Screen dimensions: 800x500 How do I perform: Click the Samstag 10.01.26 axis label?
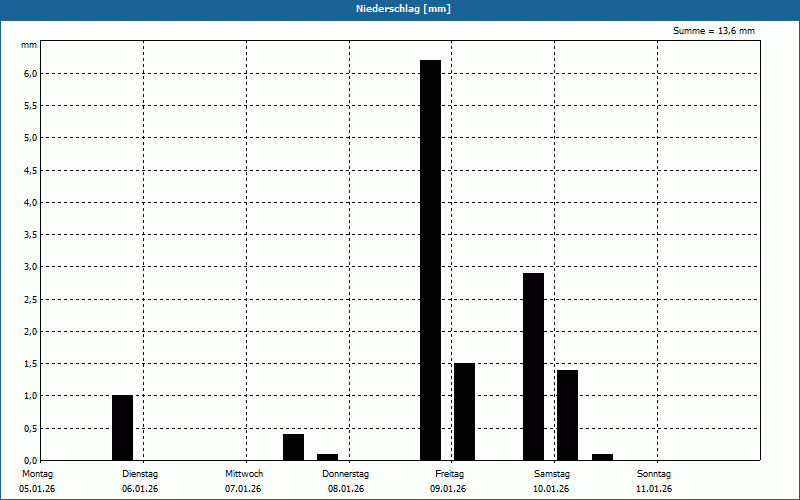552,481
